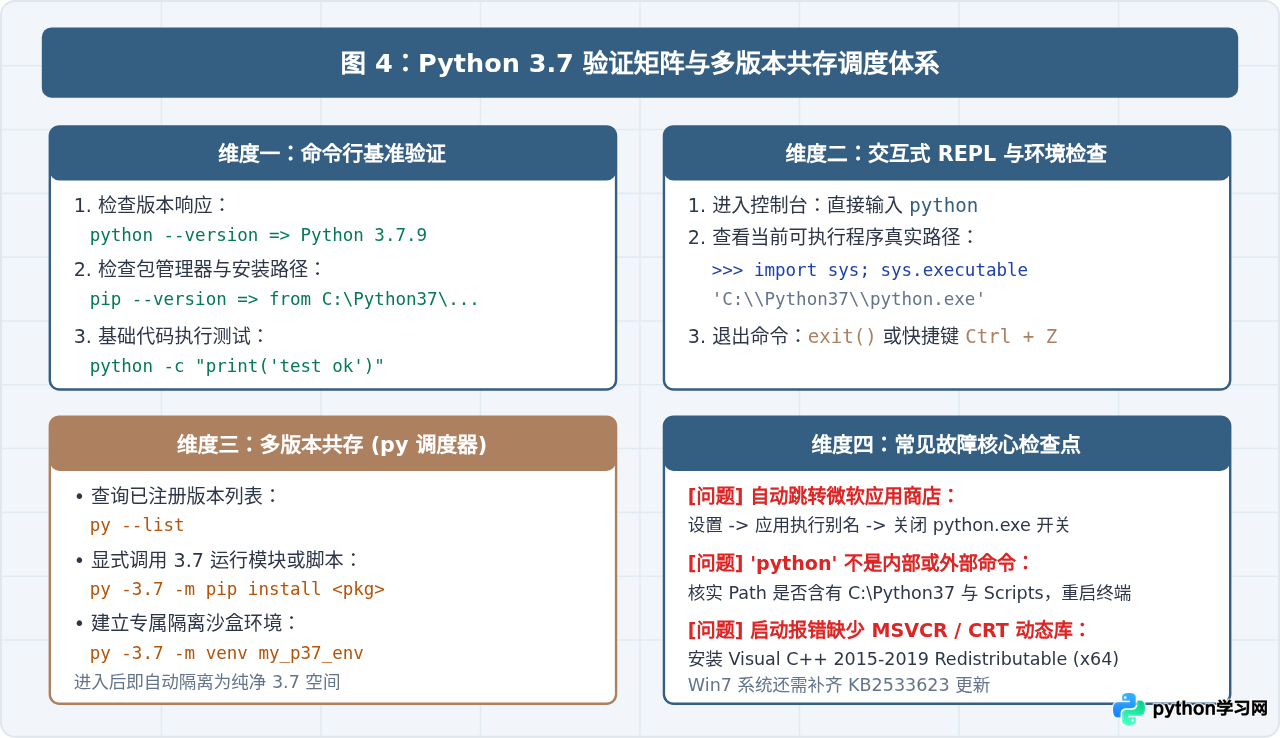
Task: Click the heading "维度二：交互式 REPL 与环境检查"
Action: pyautogui.click(x=946, y=154)
